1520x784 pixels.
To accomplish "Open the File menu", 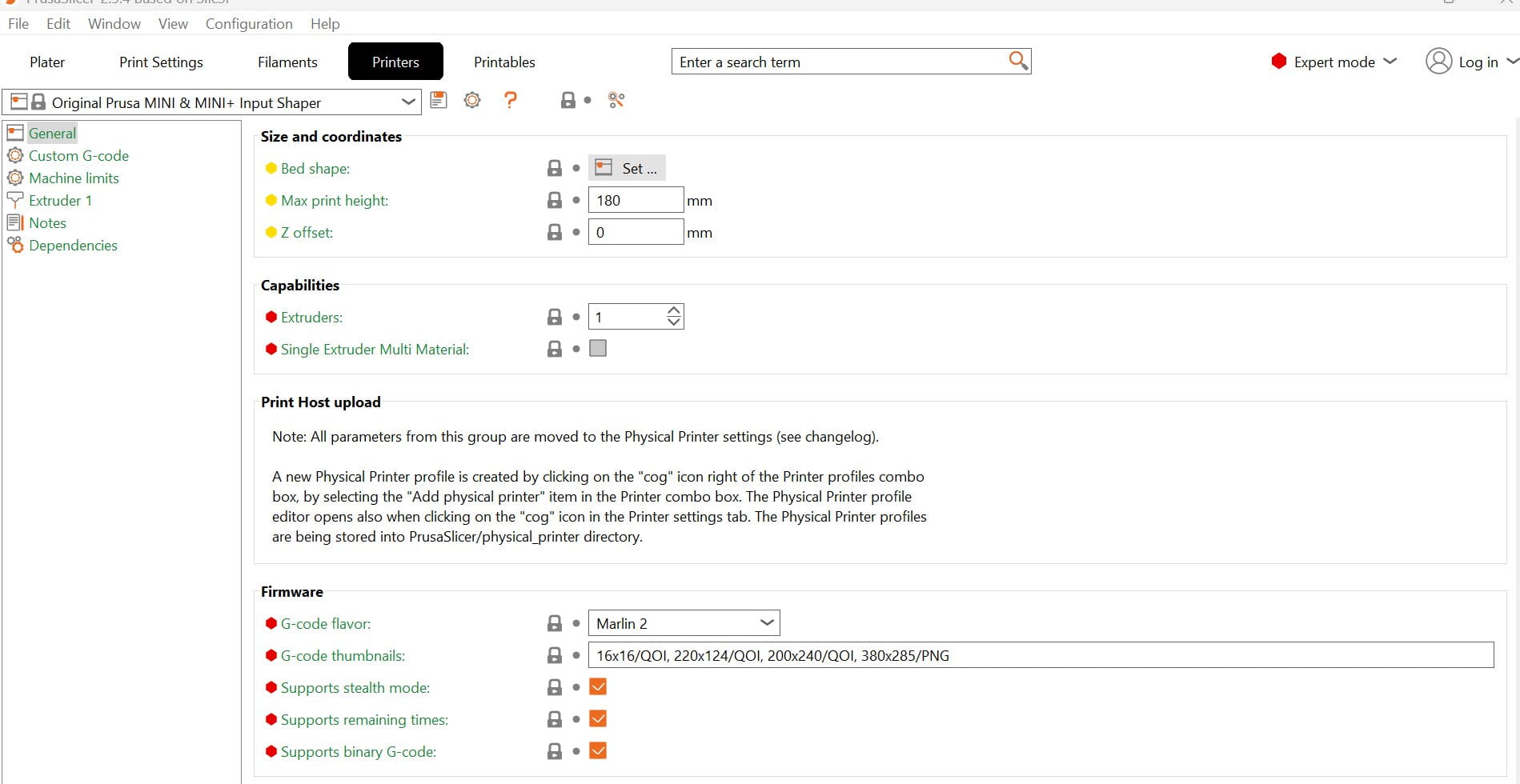I will pos(18,23).
